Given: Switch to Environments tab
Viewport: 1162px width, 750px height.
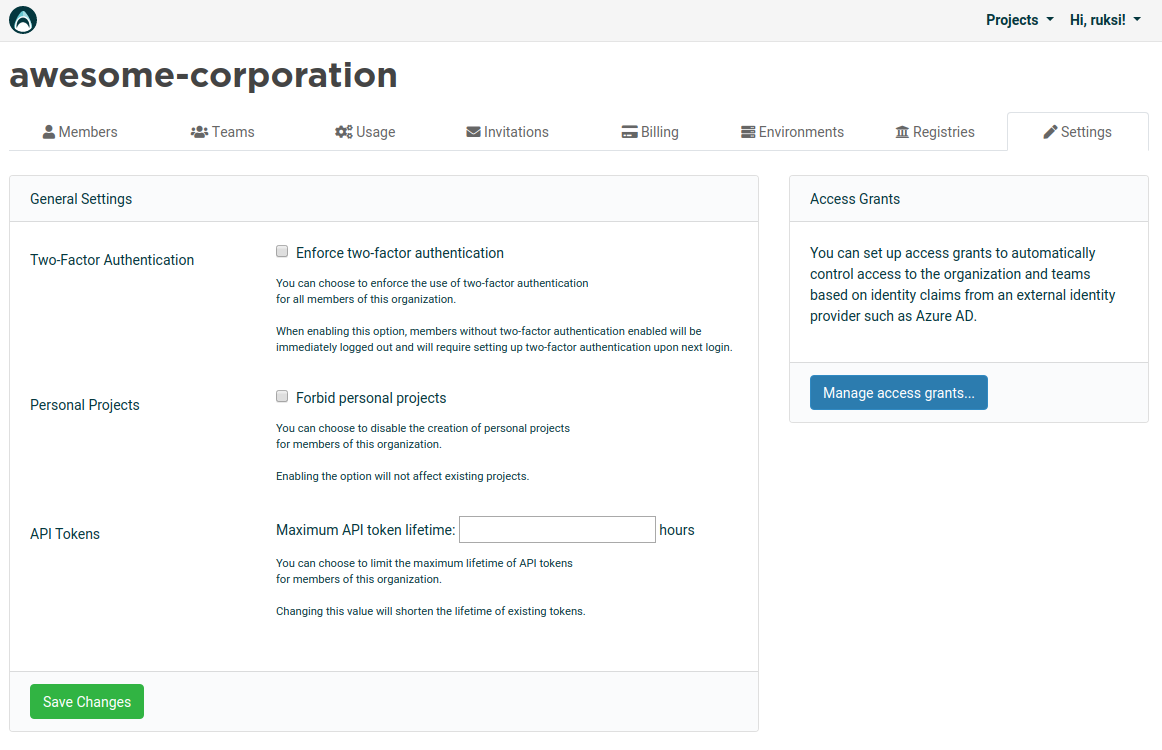Looking at the screenshot, I should tap(792, 132).
